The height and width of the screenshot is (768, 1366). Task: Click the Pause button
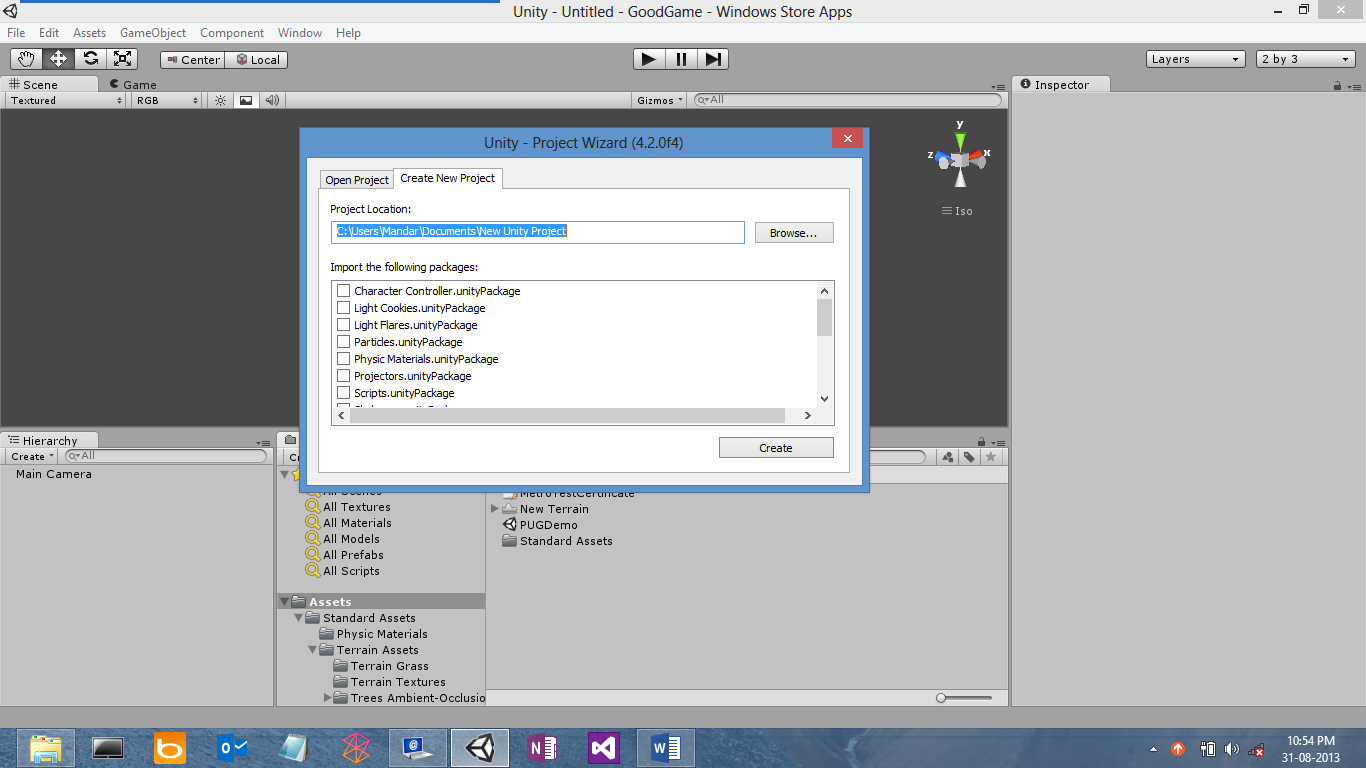tap(681, 59)
